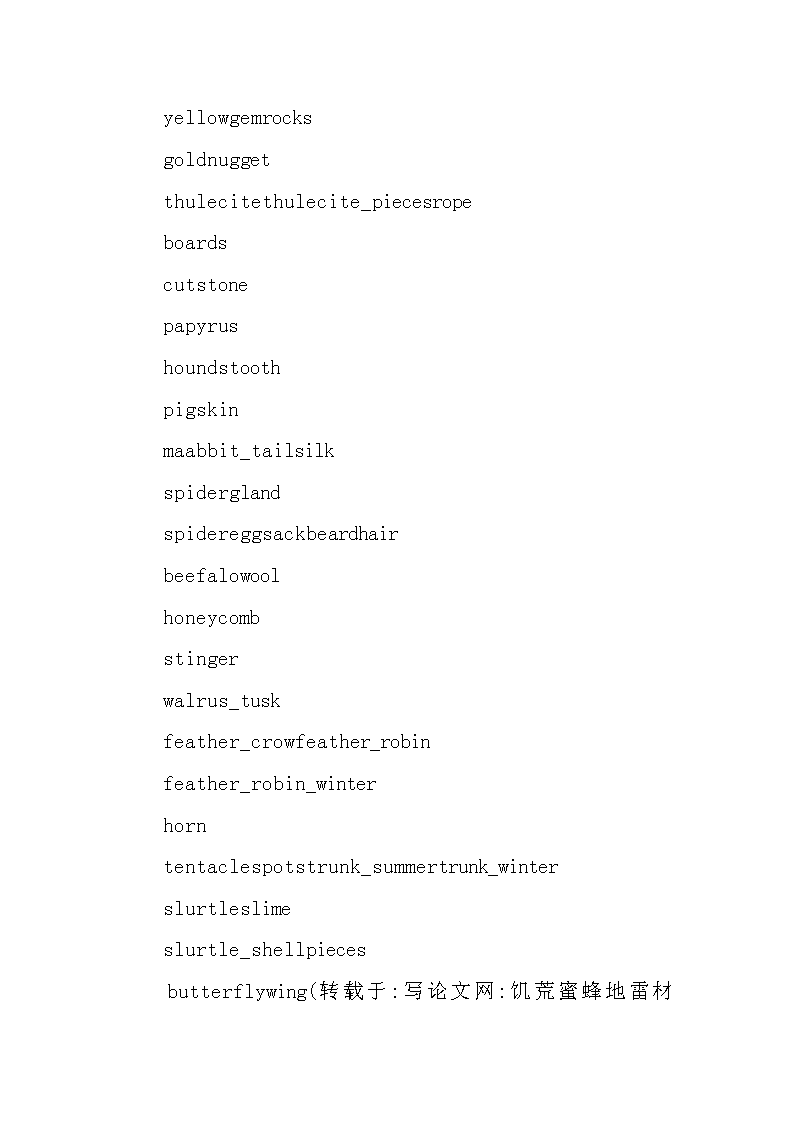Click the cutstone line
Viewport: 794px width, 1123px height.
click(x=205, y=285)
